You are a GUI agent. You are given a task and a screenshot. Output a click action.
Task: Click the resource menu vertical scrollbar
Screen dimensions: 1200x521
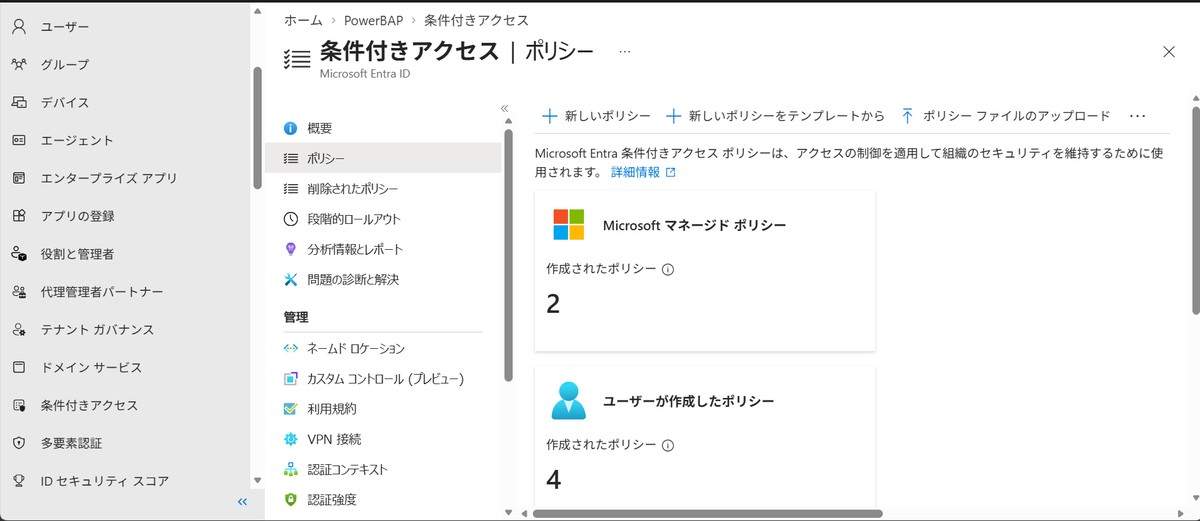(x=508, y=255)
